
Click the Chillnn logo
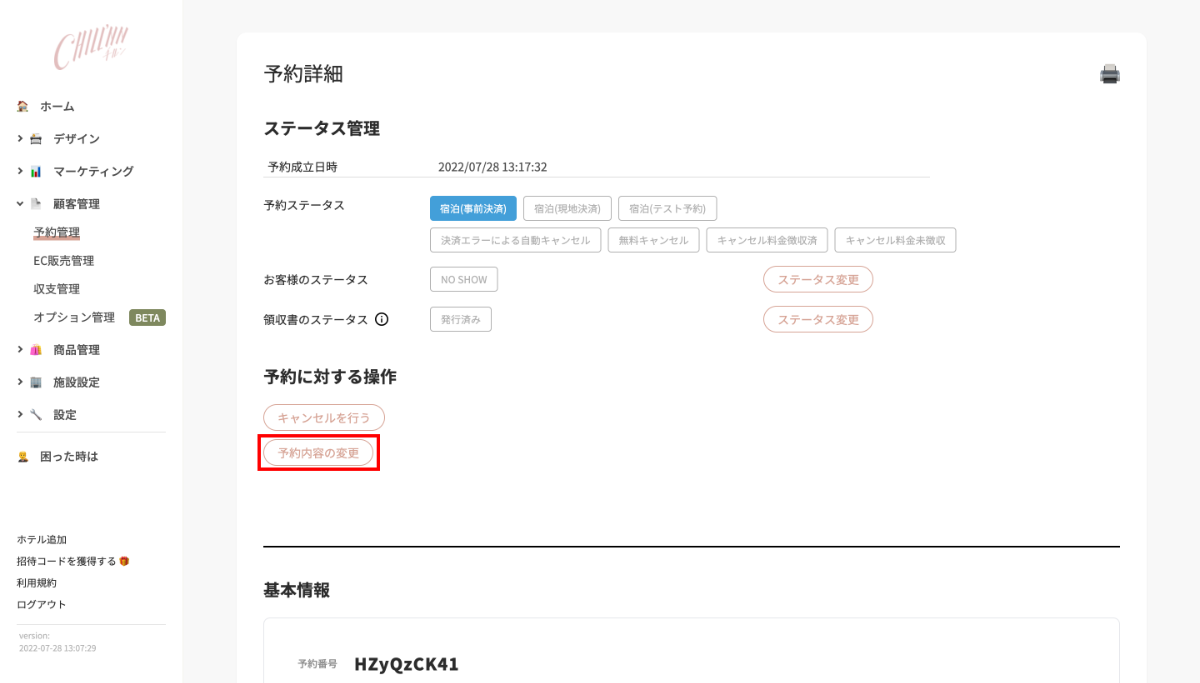click(x=90, y=47)
